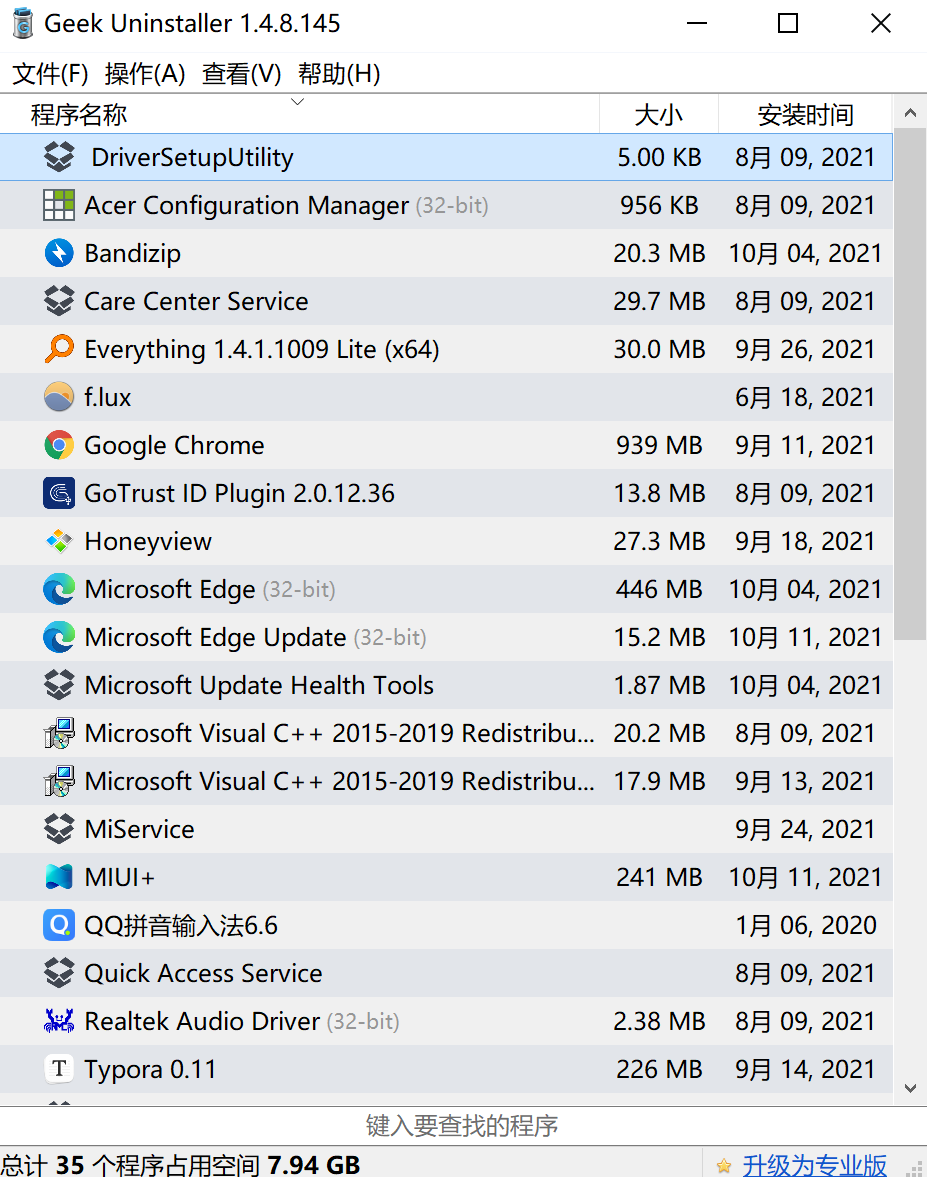Click the Bandizip program icon
Screen dimensions: 927x1177
59,253
